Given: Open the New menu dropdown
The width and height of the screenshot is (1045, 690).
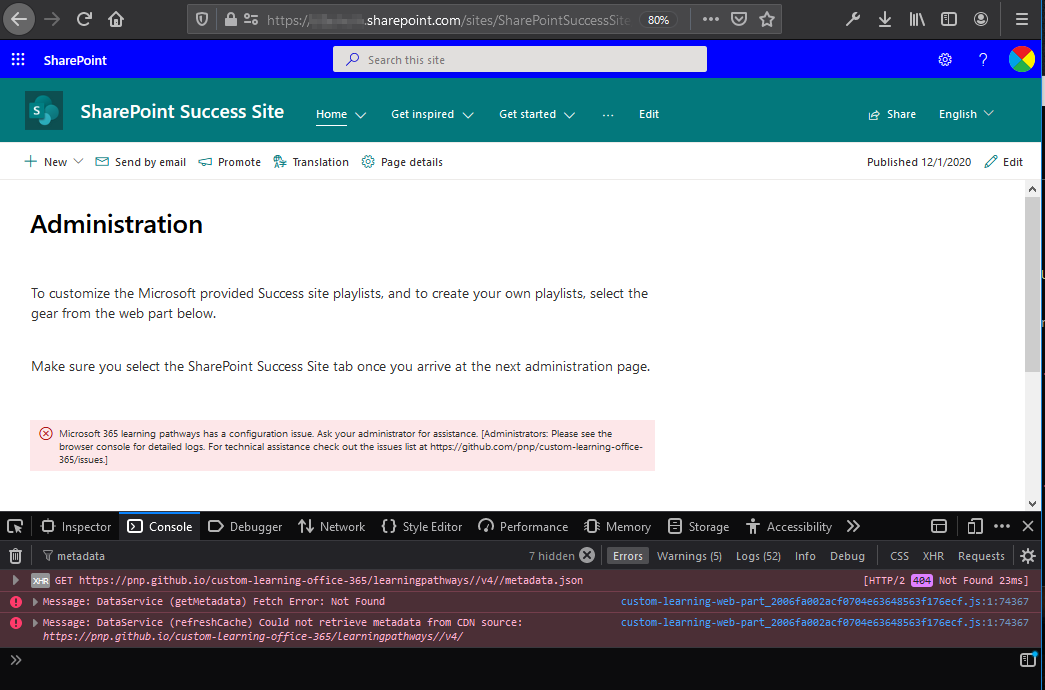Looking at the screenshot, I should 53,161.
